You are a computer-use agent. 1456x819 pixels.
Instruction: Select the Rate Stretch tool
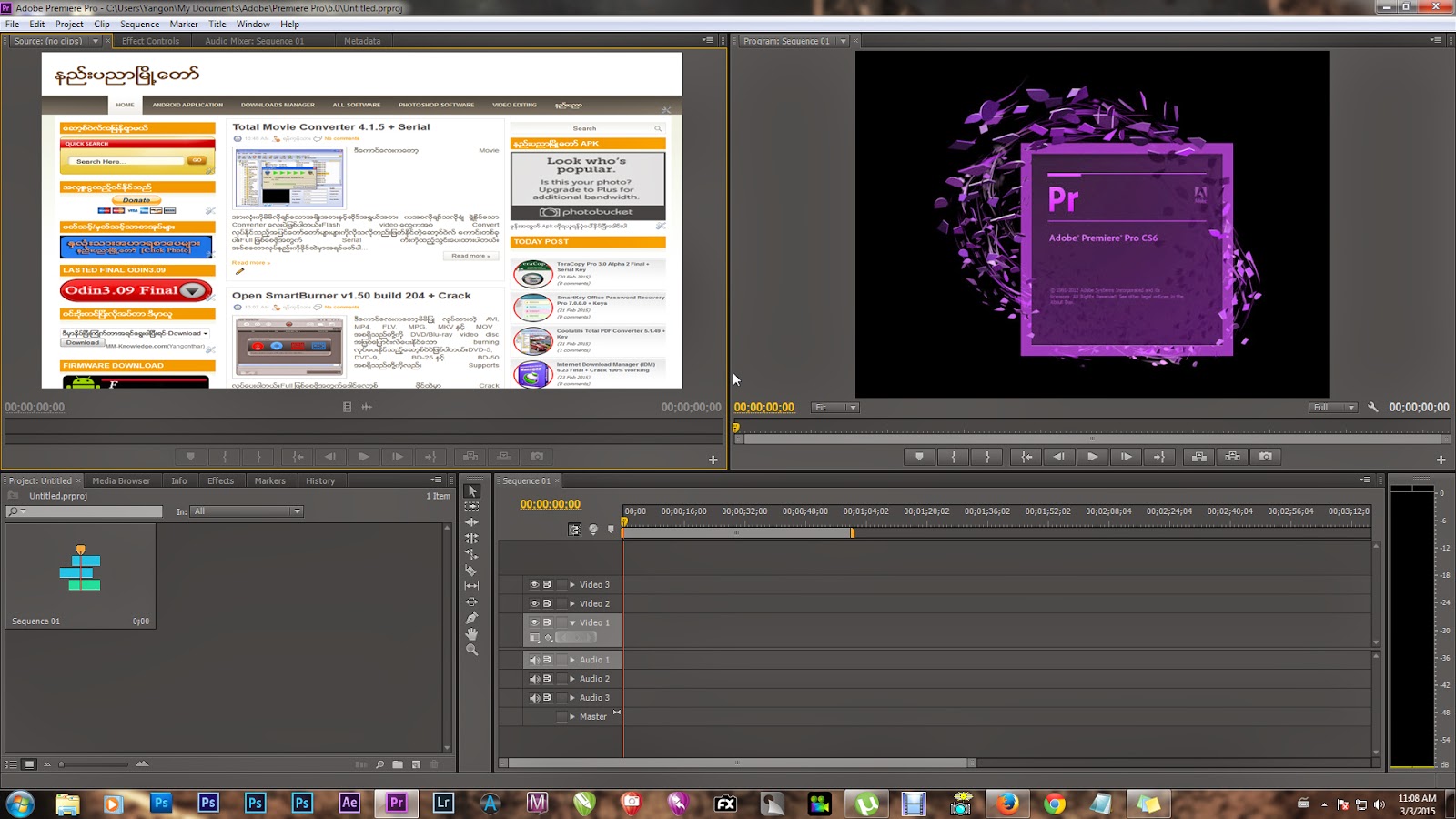click(x=471, y=554)
